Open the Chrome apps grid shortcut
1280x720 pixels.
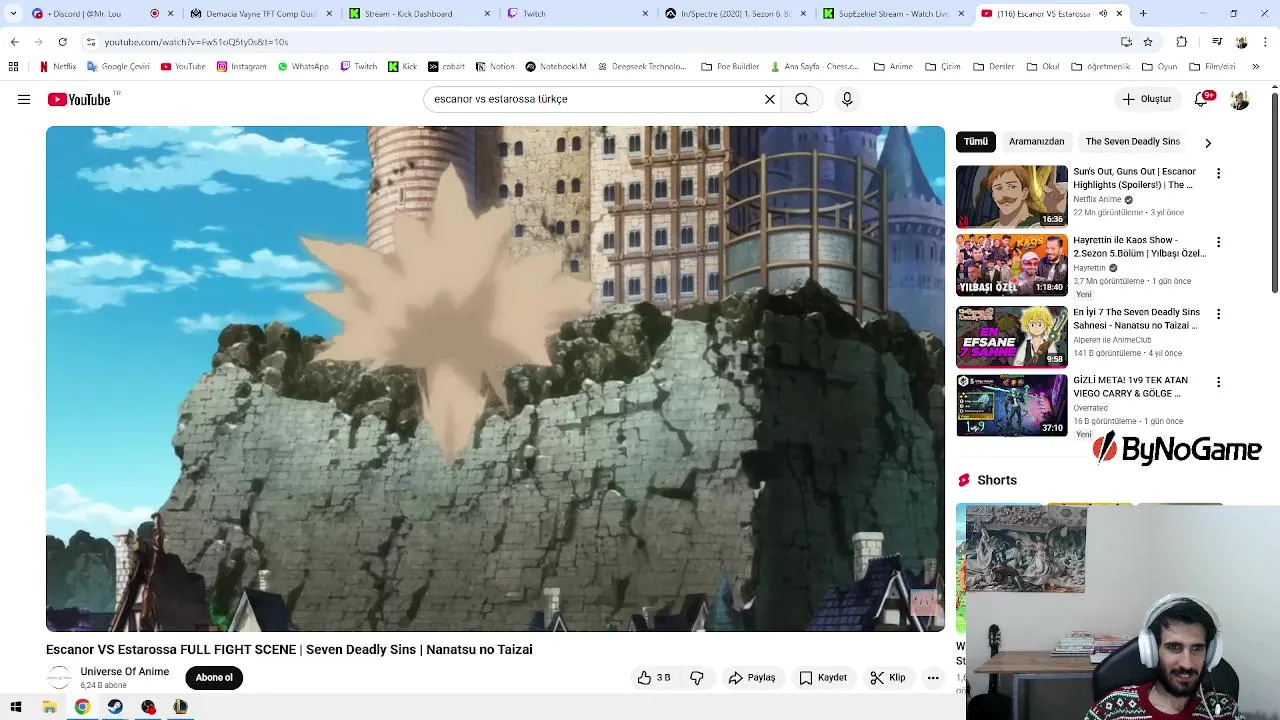click(x=13, y=67)
